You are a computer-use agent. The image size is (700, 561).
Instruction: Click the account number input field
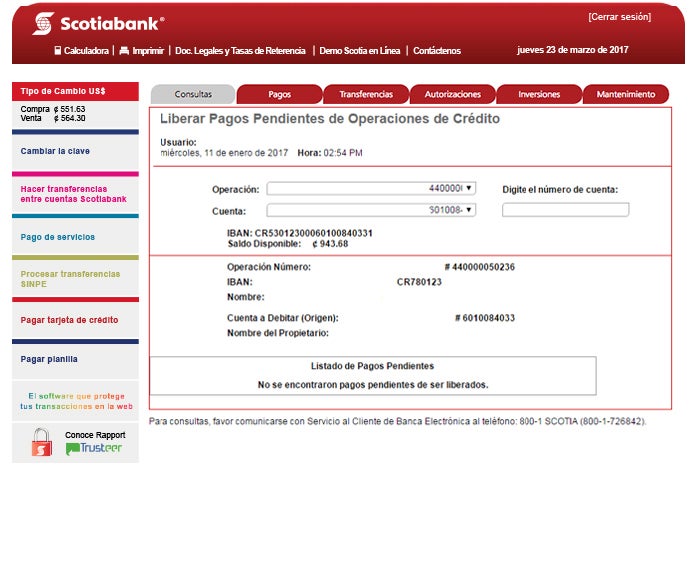pos(565,210)
